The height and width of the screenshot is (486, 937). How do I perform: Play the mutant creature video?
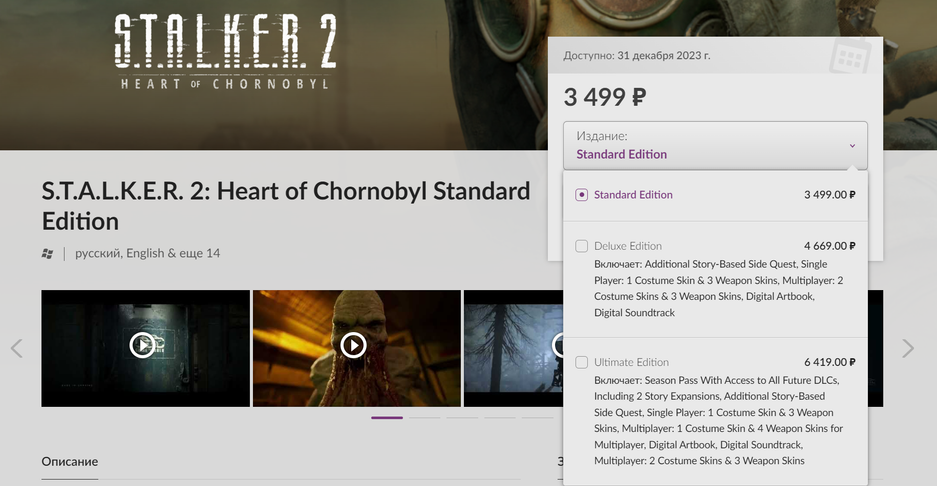tap(353, 345)
